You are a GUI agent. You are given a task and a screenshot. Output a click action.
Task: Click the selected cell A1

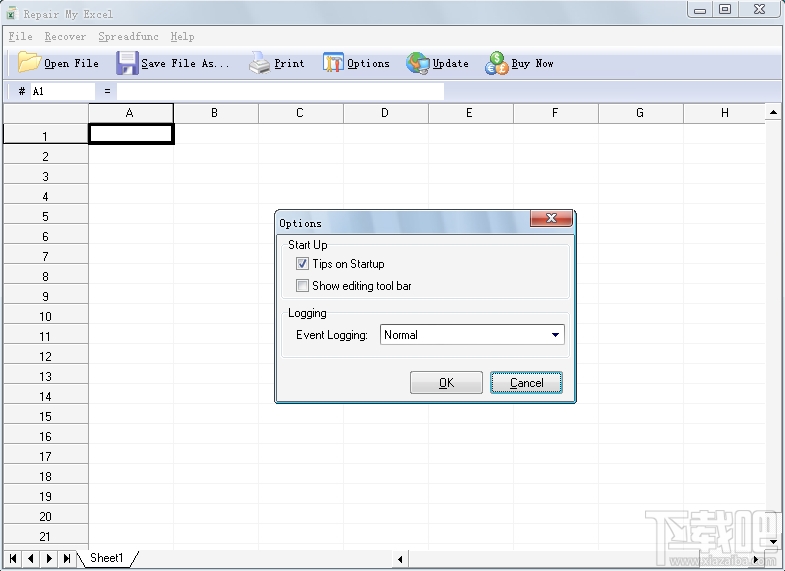(x=131, y=134)
